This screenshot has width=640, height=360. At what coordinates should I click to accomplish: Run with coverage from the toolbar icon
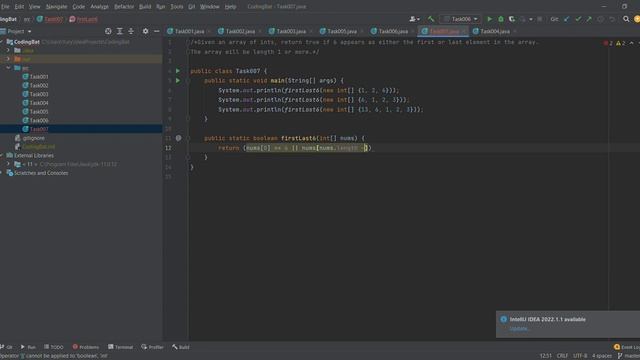click(x=511, y=19)
